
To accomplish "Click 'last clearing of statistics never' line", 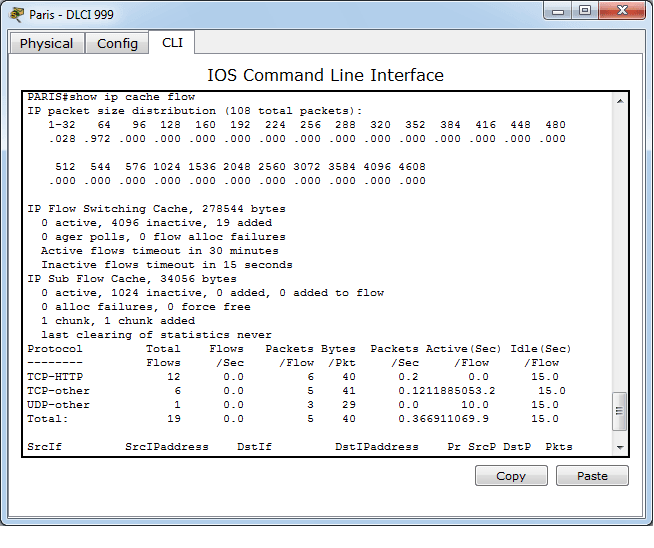I will pos(156,335).
